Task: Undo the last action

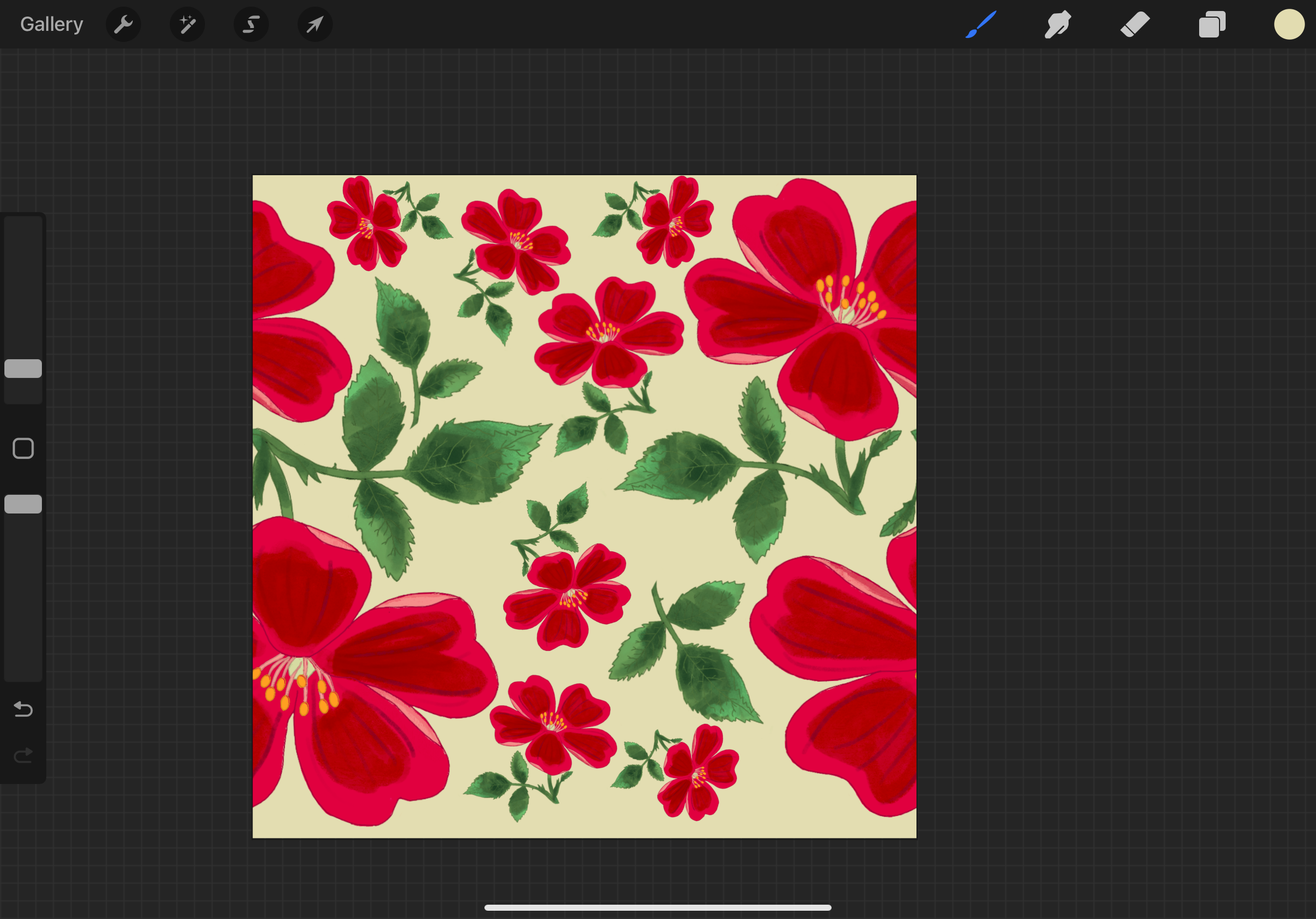Action: pyautogui.click(x=23, y=709)
